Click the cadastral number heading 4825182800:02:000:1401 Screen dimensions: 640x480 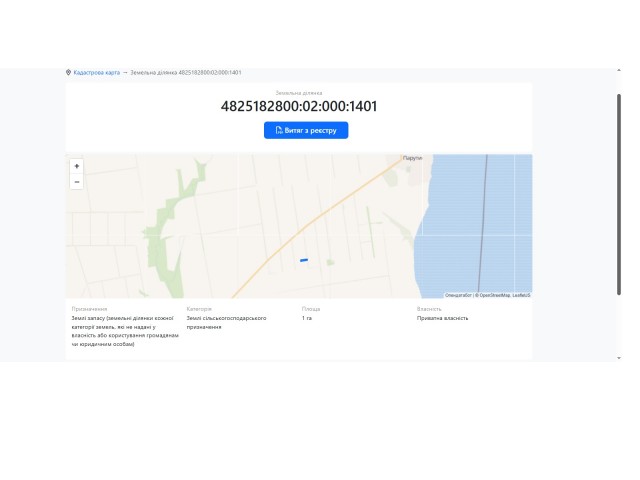coord(299,106)
